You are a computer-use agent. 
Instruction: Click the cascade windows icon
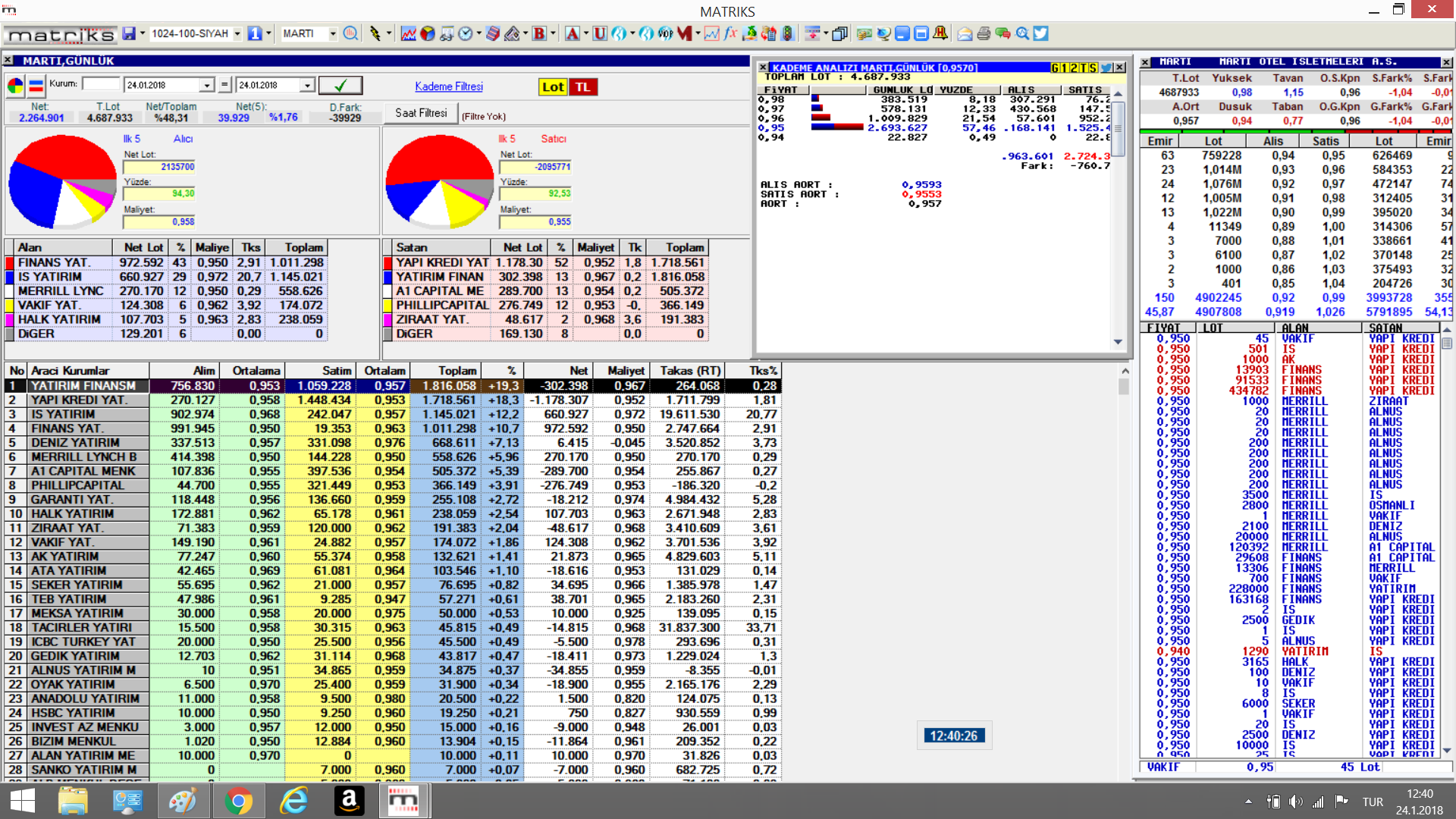click(839, 33)
